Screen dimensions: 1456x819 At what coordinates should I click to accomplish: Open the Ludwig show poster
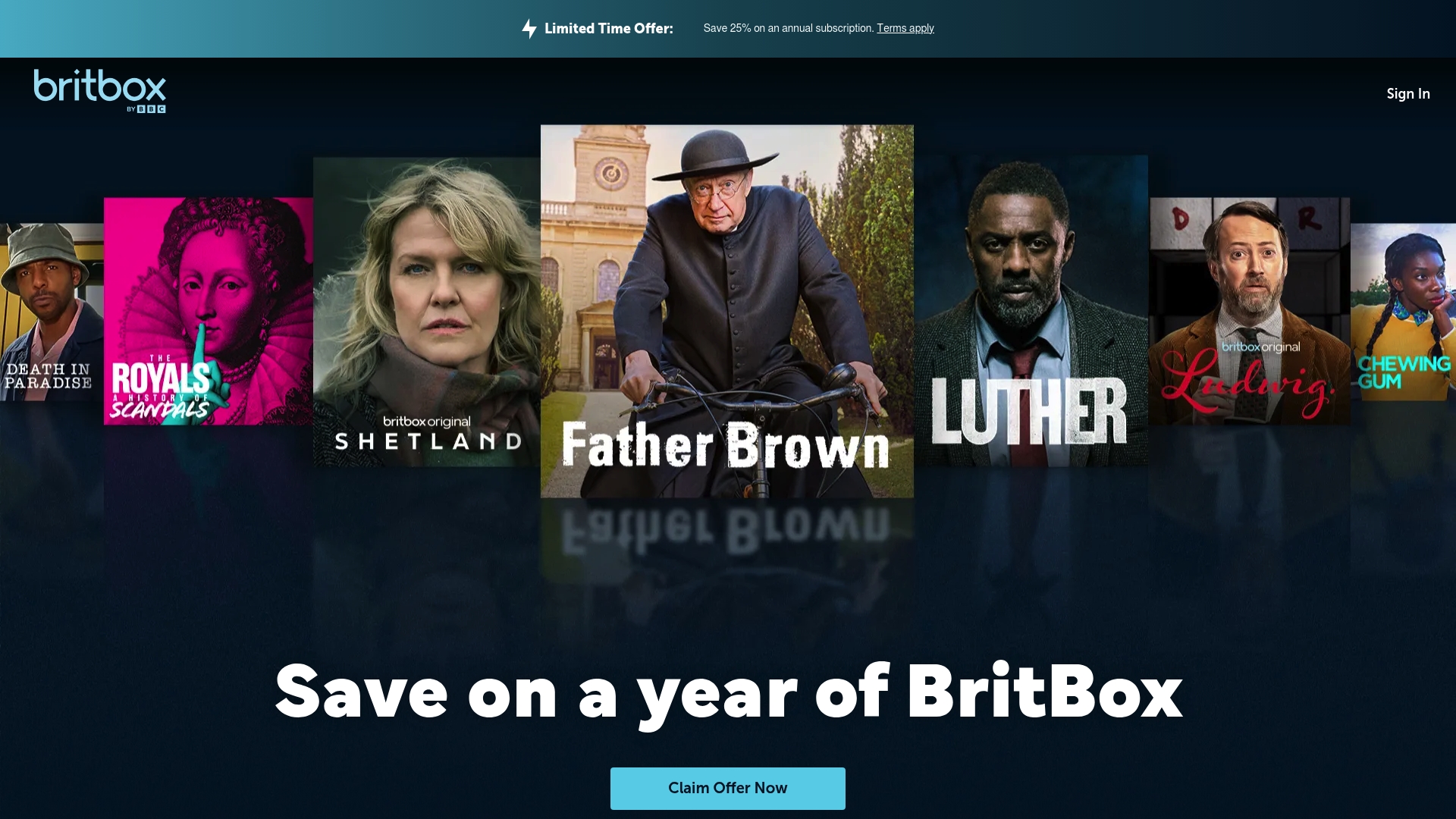pos(1250,311)
